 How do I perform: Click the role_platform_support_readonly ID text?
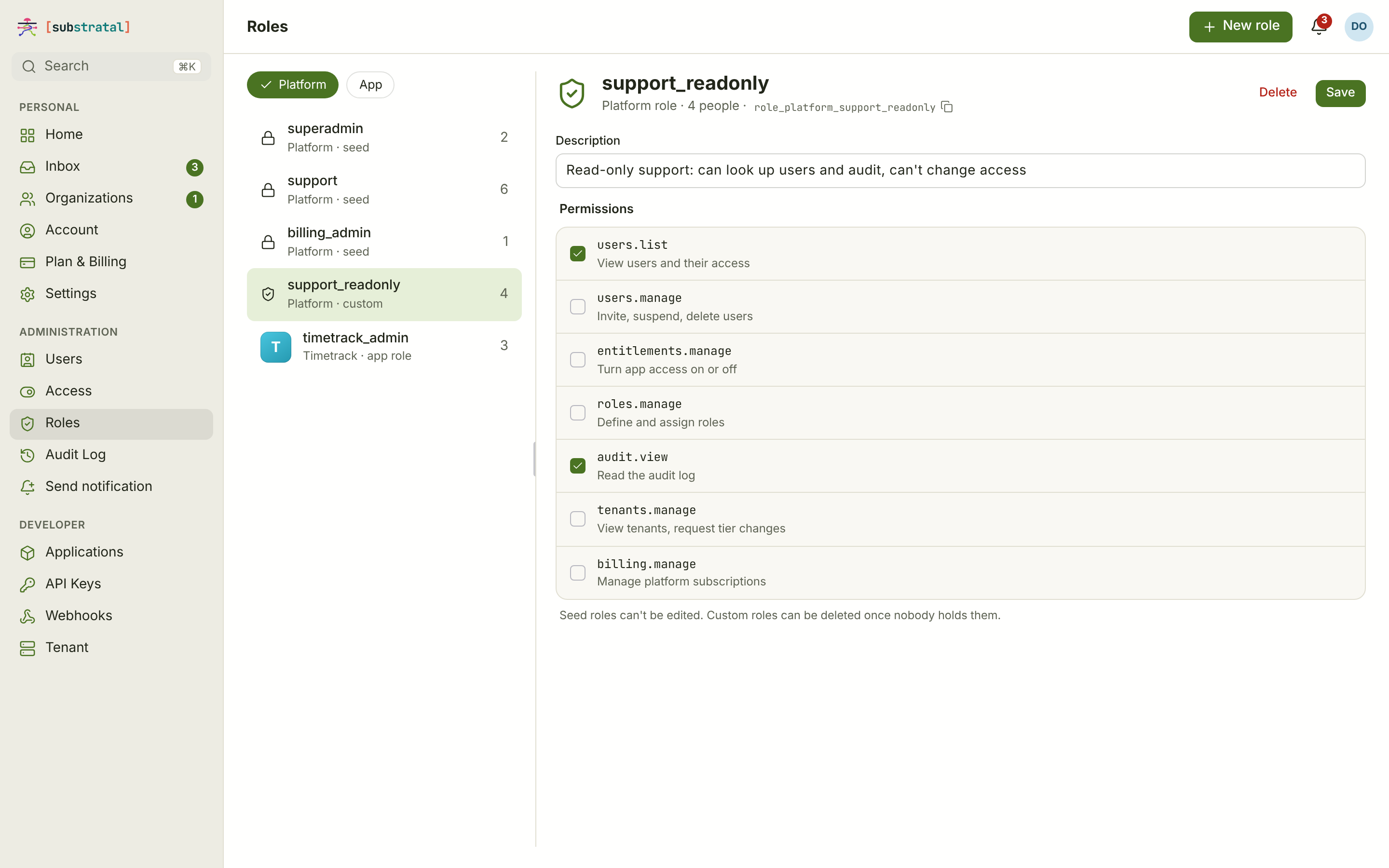click(844, 108)
